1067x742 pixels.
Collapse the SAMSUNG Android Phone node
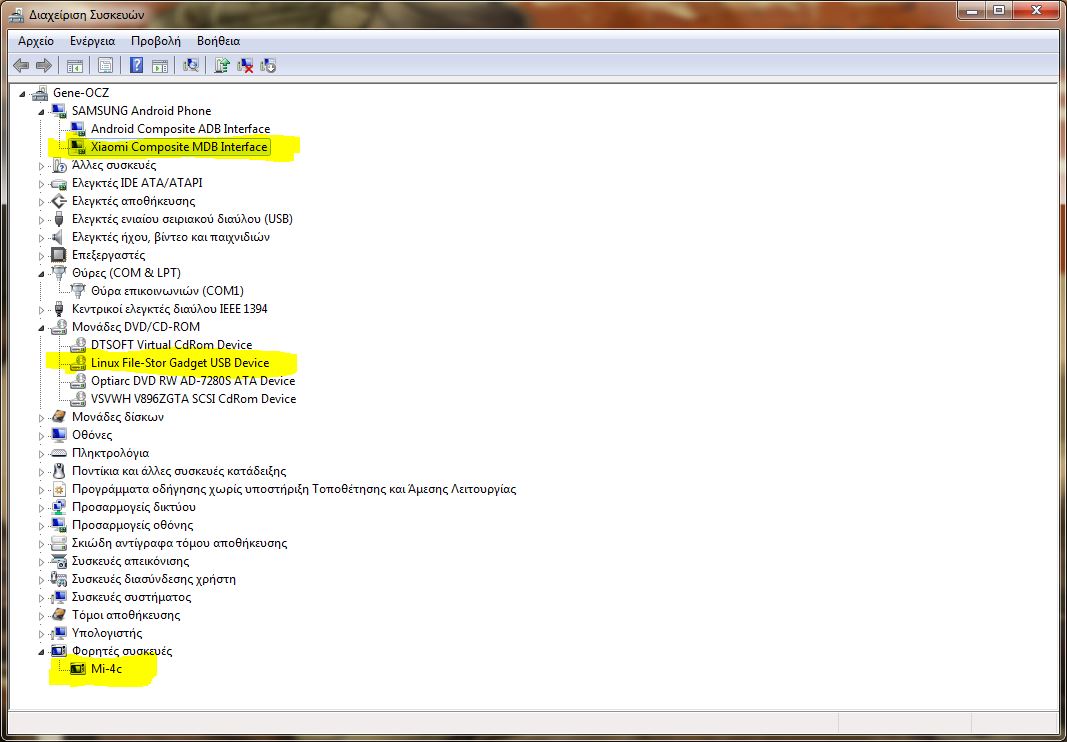(42, 111)
